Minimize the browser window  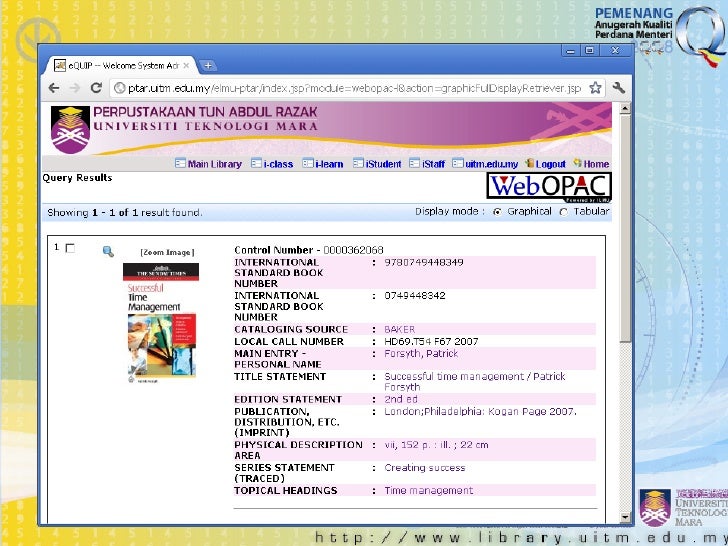(x=571, y=50)
